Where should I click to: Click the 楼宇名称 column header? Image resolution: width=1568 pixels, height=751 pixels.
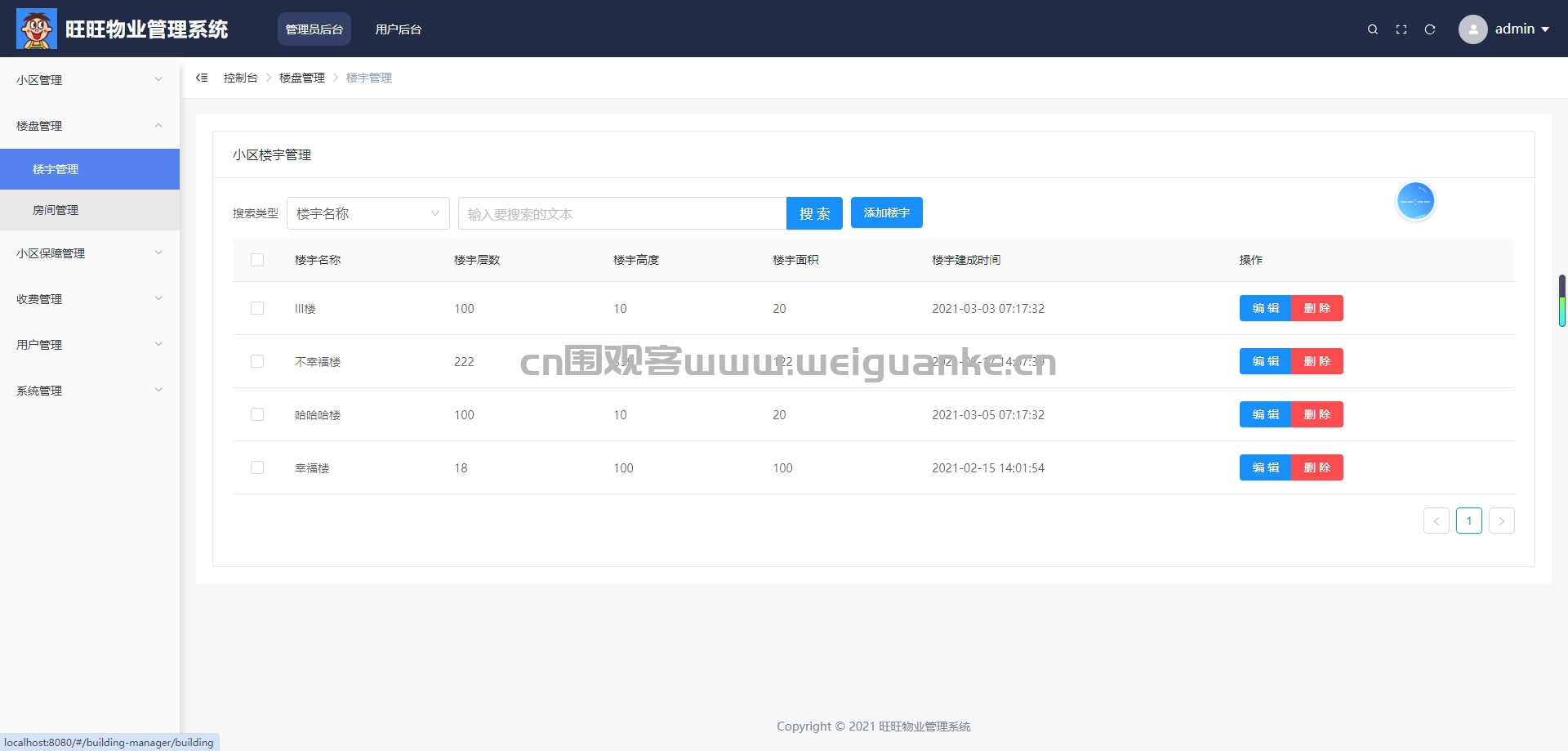(x=318, y=260)
